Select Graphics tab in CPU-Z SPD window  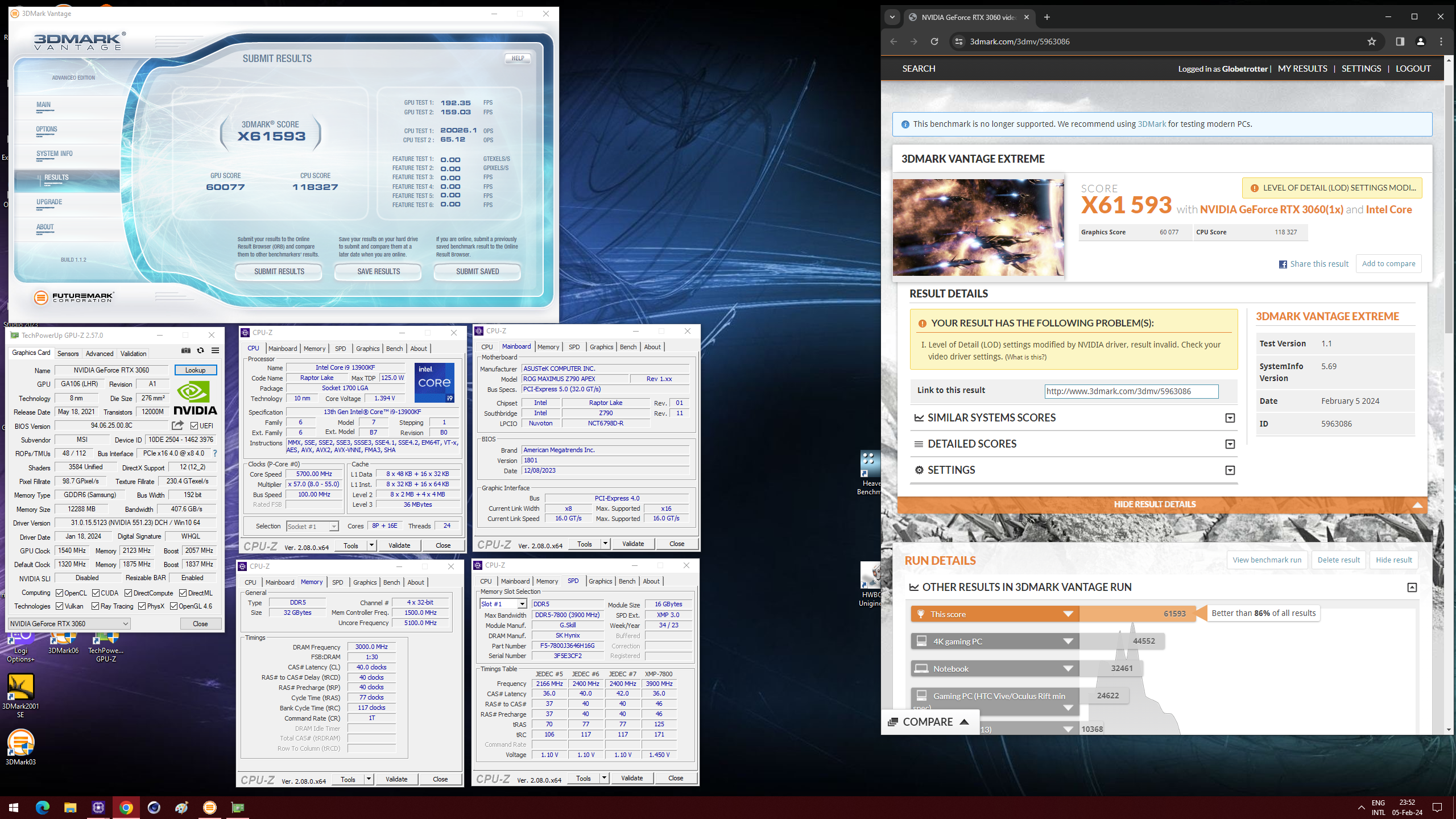[x=600, y=581]
